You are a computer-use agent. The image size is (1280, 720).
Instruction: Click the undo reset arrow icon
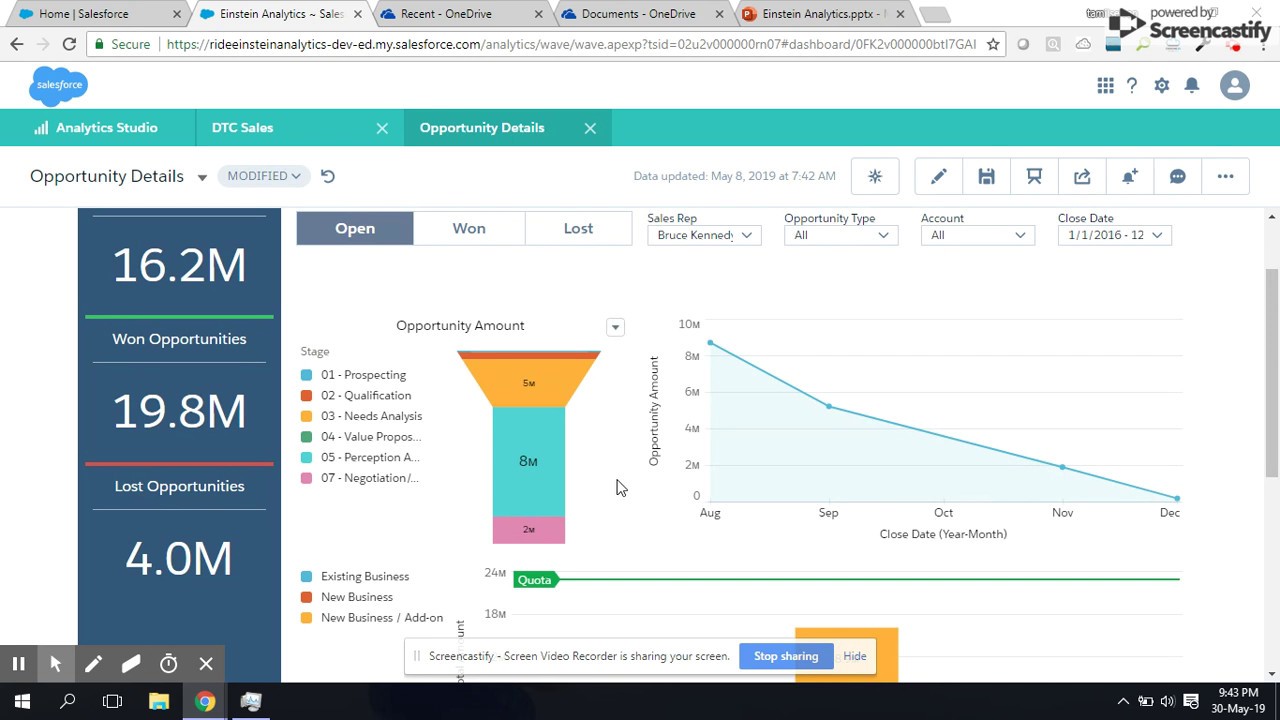[x=328, y=176]
